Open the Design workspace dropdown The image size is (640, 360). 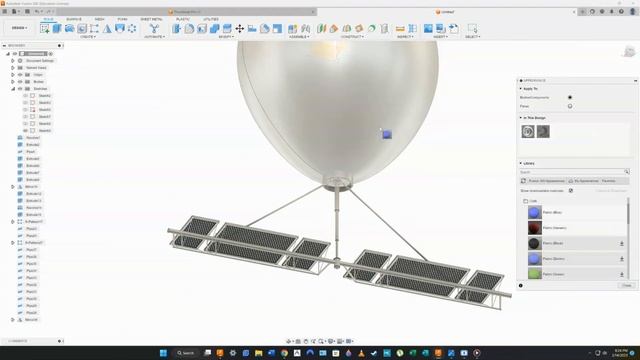[x=20, y=28]
